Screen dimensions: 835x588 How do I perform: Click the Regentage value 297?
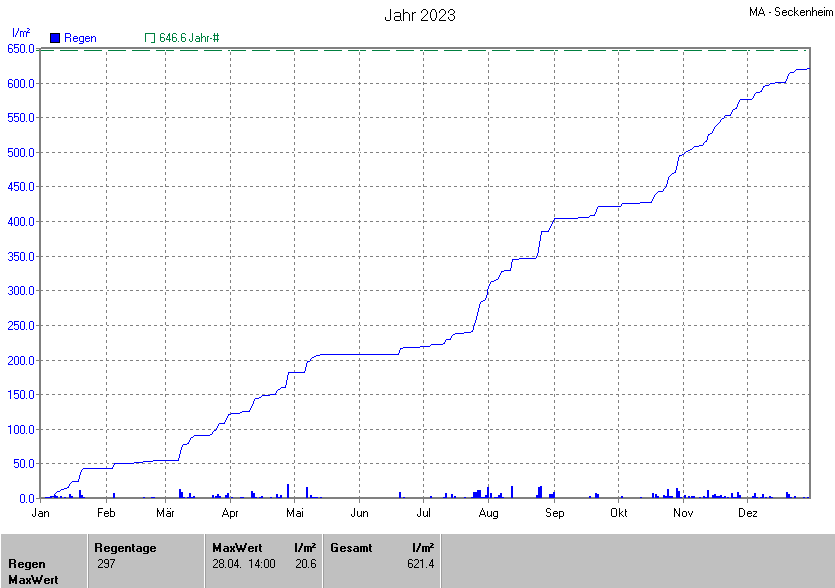tap(107, 564)
